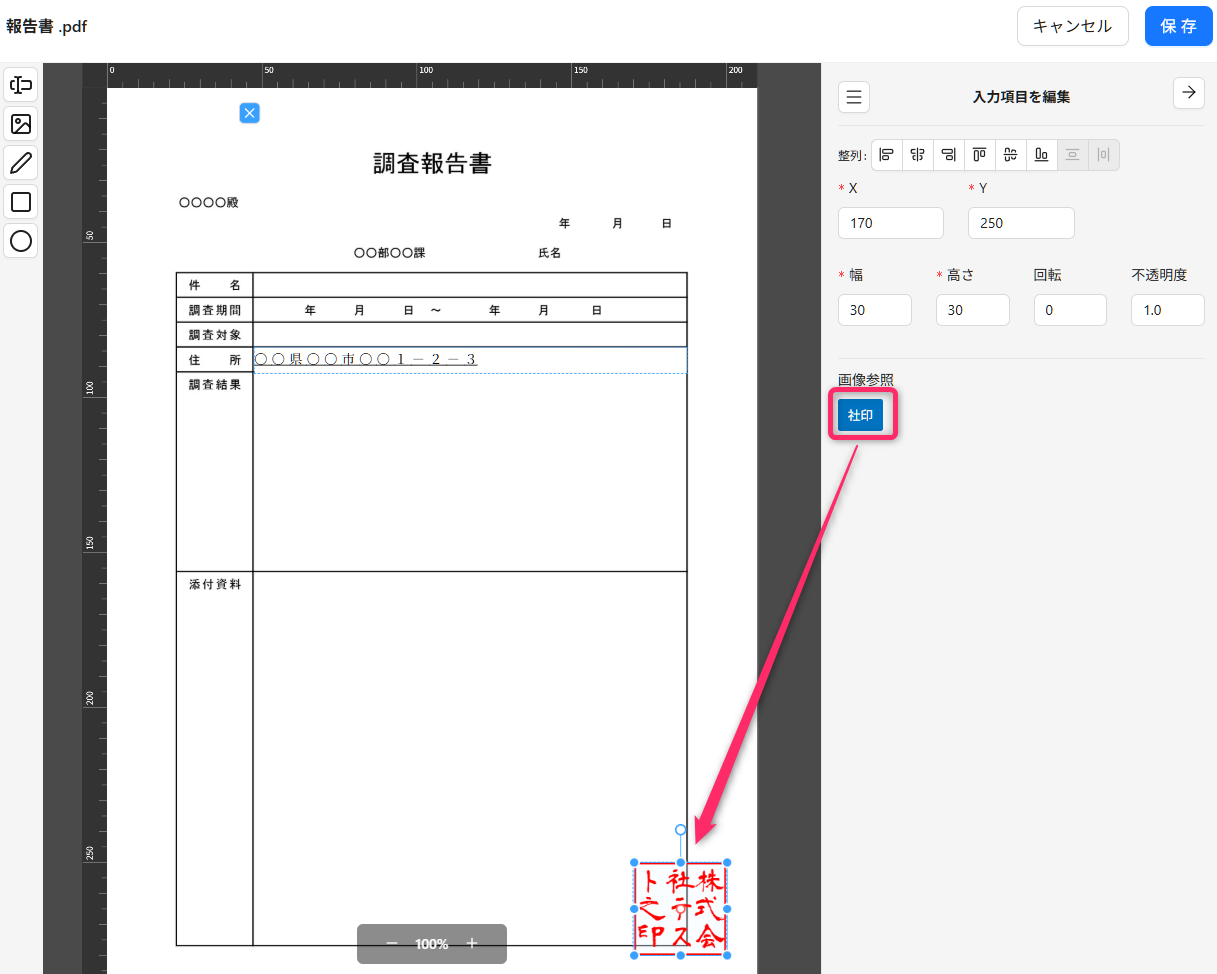Align selected items to bottom edge
The width and height of the screenshot is (1217, 974).
click(x=1042, y=155)
